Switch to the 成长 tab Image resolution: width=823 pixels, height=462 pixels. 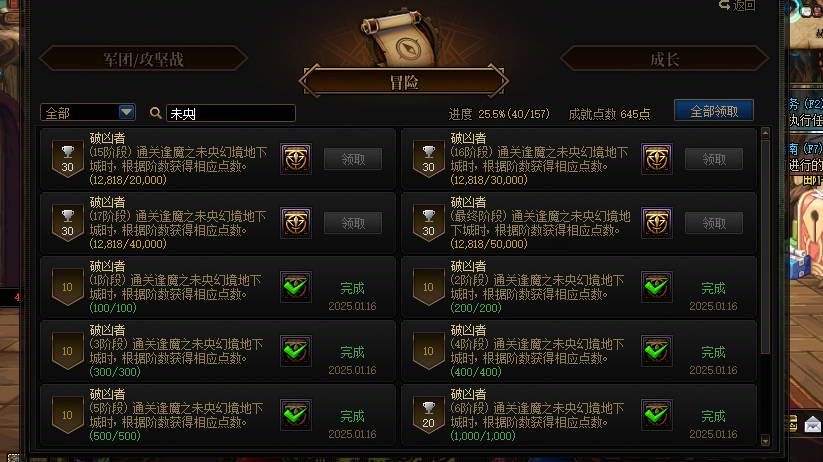(664, 58)
